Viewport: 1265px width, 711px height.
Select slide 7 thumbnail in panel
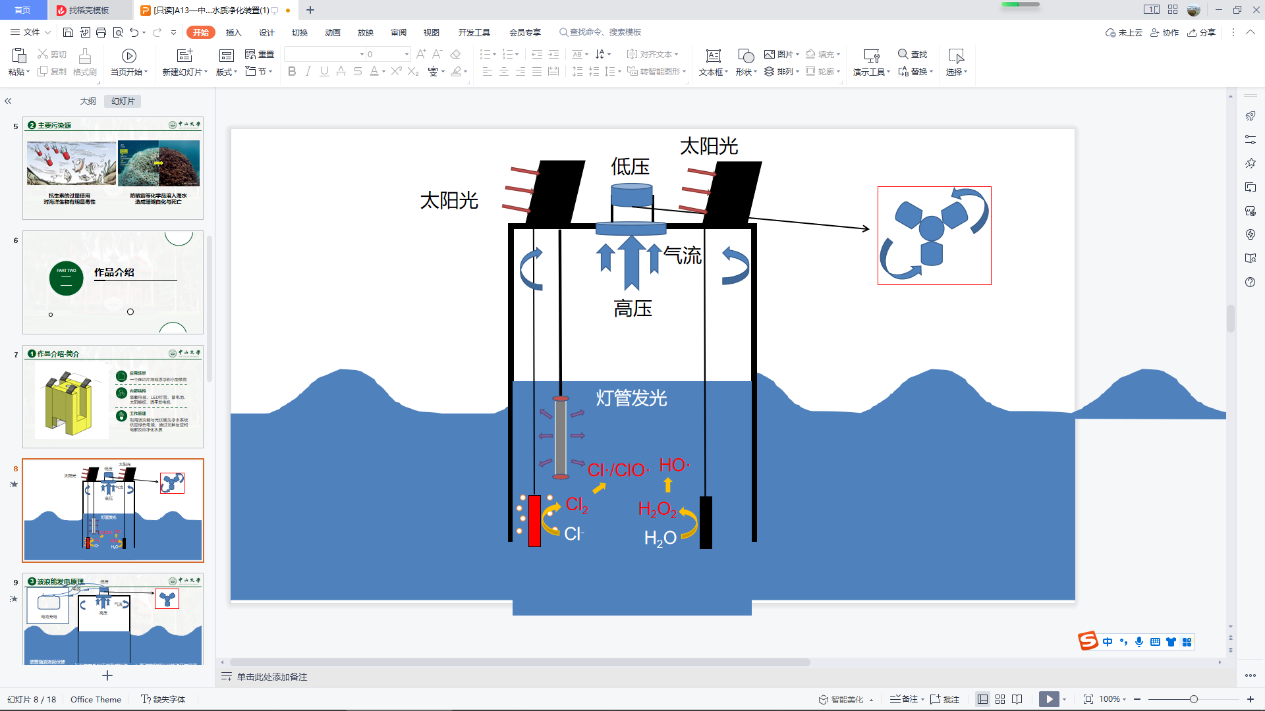(112, 397)
